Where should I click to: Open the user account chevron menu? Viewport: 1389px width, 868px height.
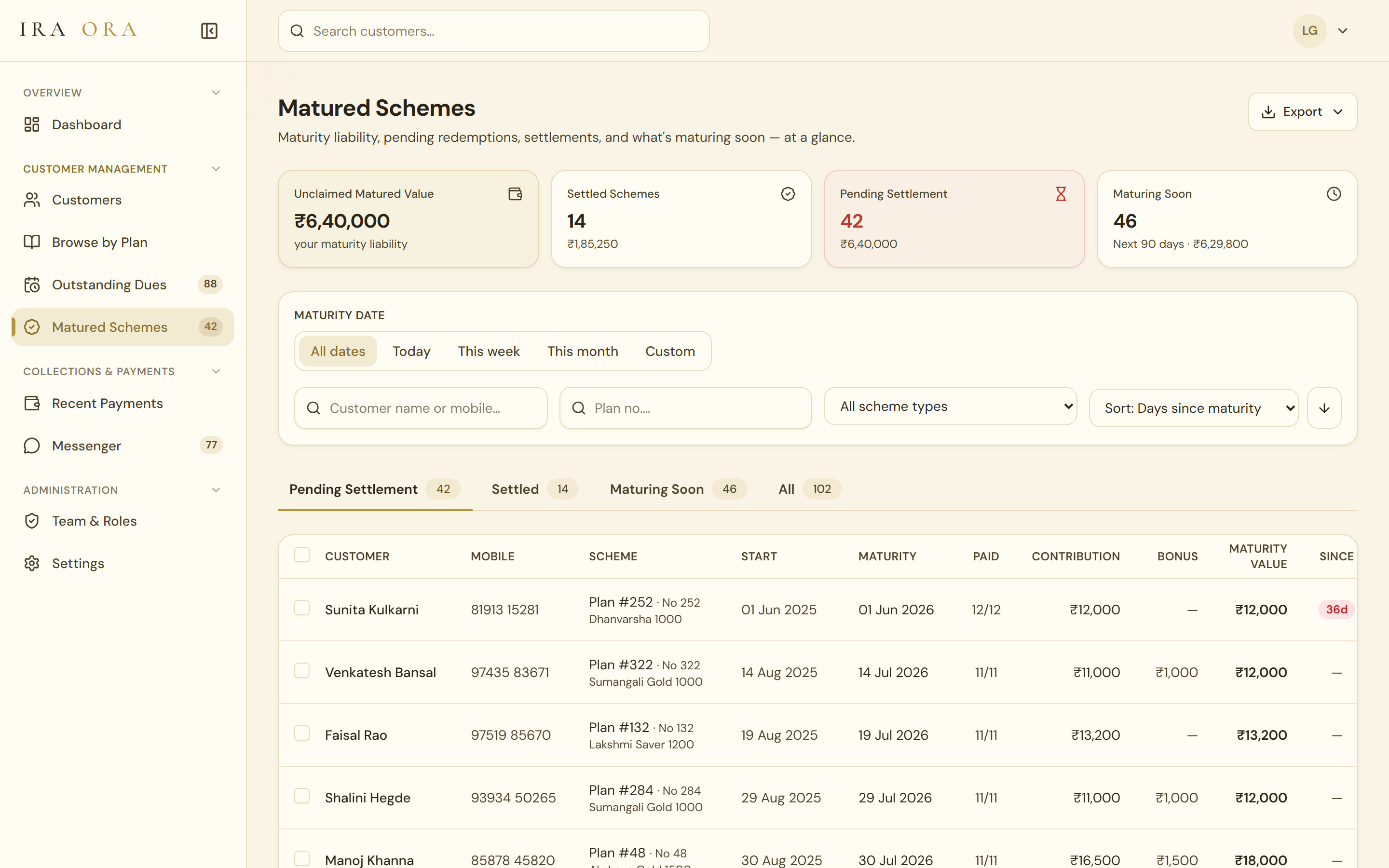coord(1343,31)
